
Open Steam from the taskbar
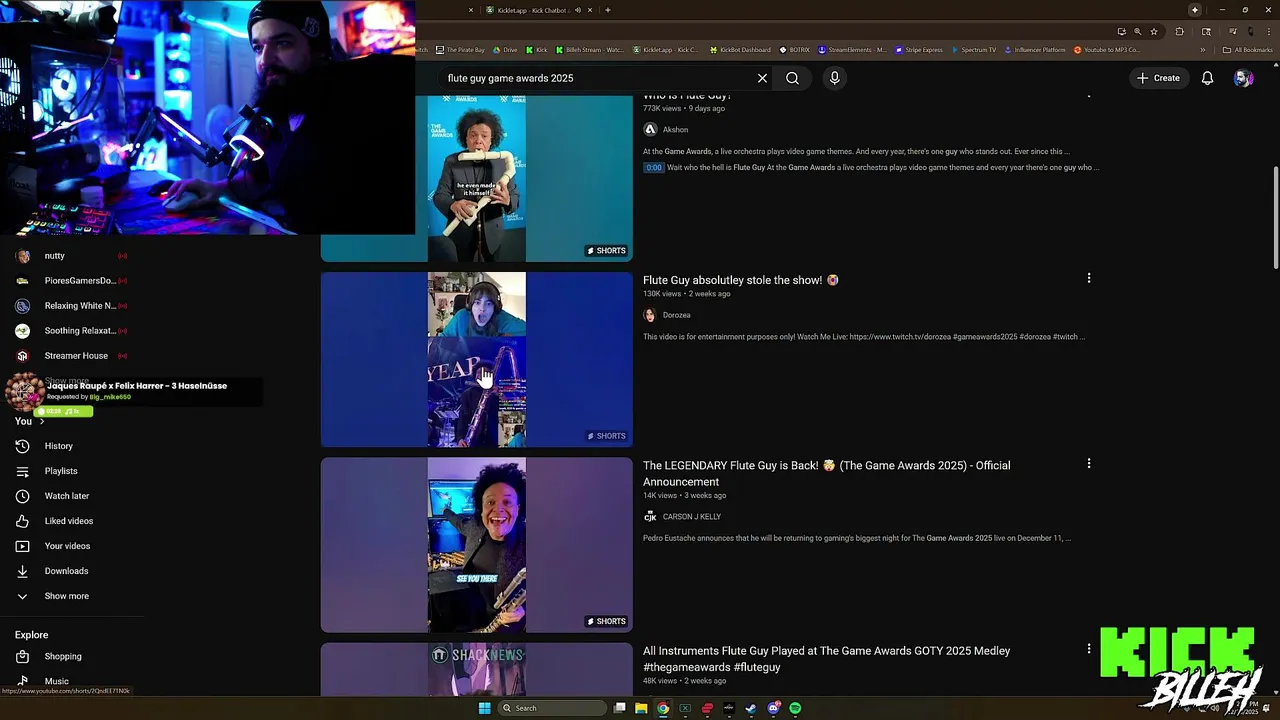(751, 708)
